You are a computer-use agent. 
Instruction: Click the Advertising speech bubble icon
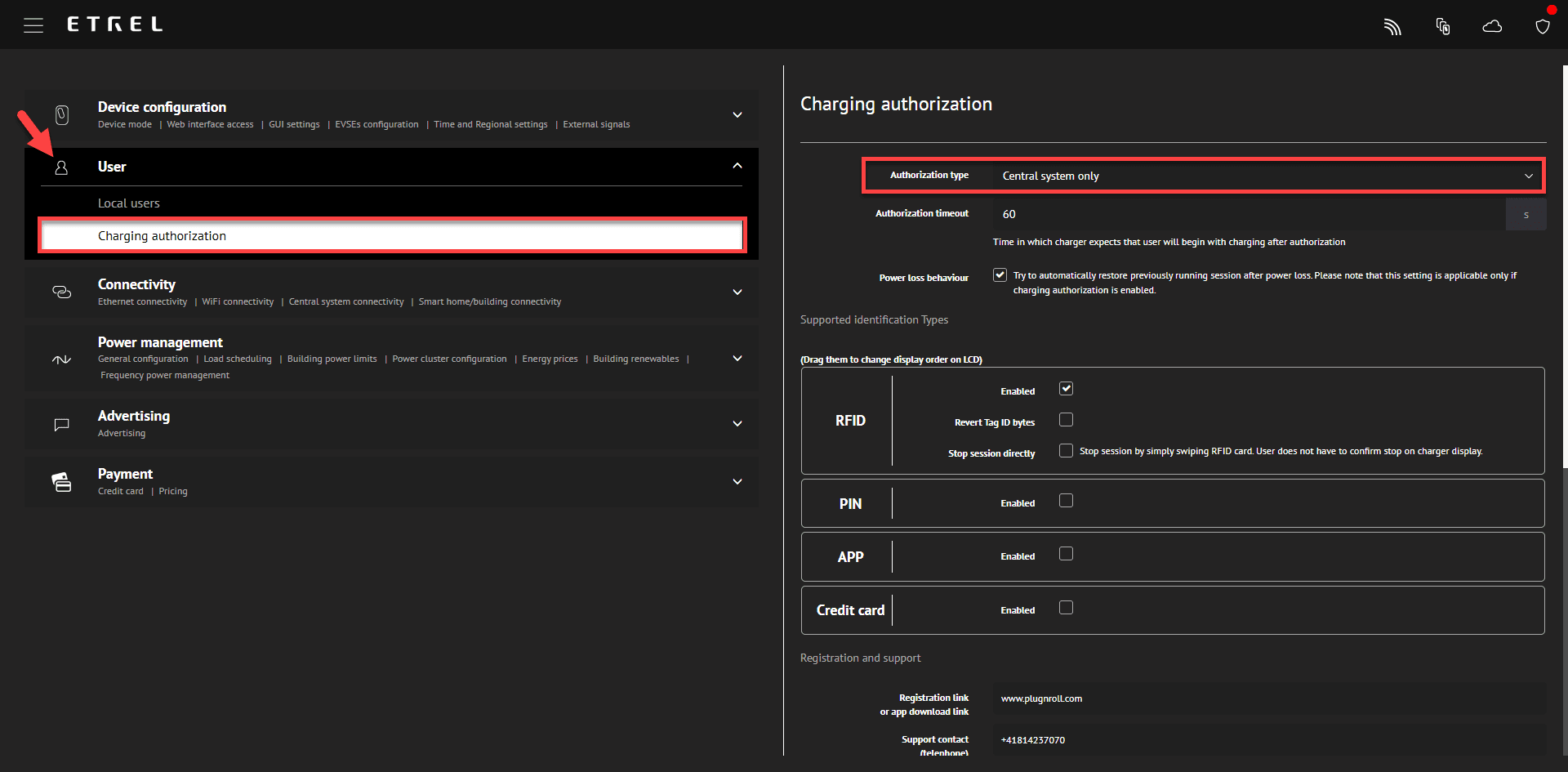click(61, 425)
